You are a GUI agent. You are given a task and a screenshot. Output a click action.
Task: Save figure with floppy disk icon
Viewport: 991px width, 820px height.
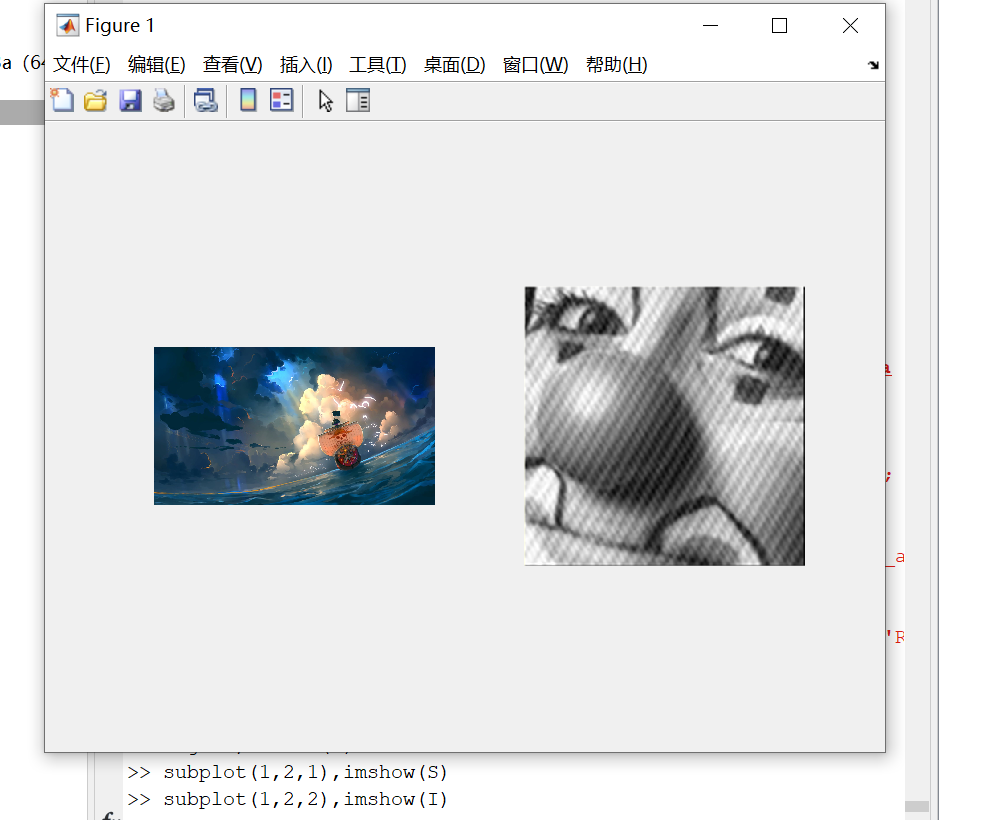(x=130, y=101)
